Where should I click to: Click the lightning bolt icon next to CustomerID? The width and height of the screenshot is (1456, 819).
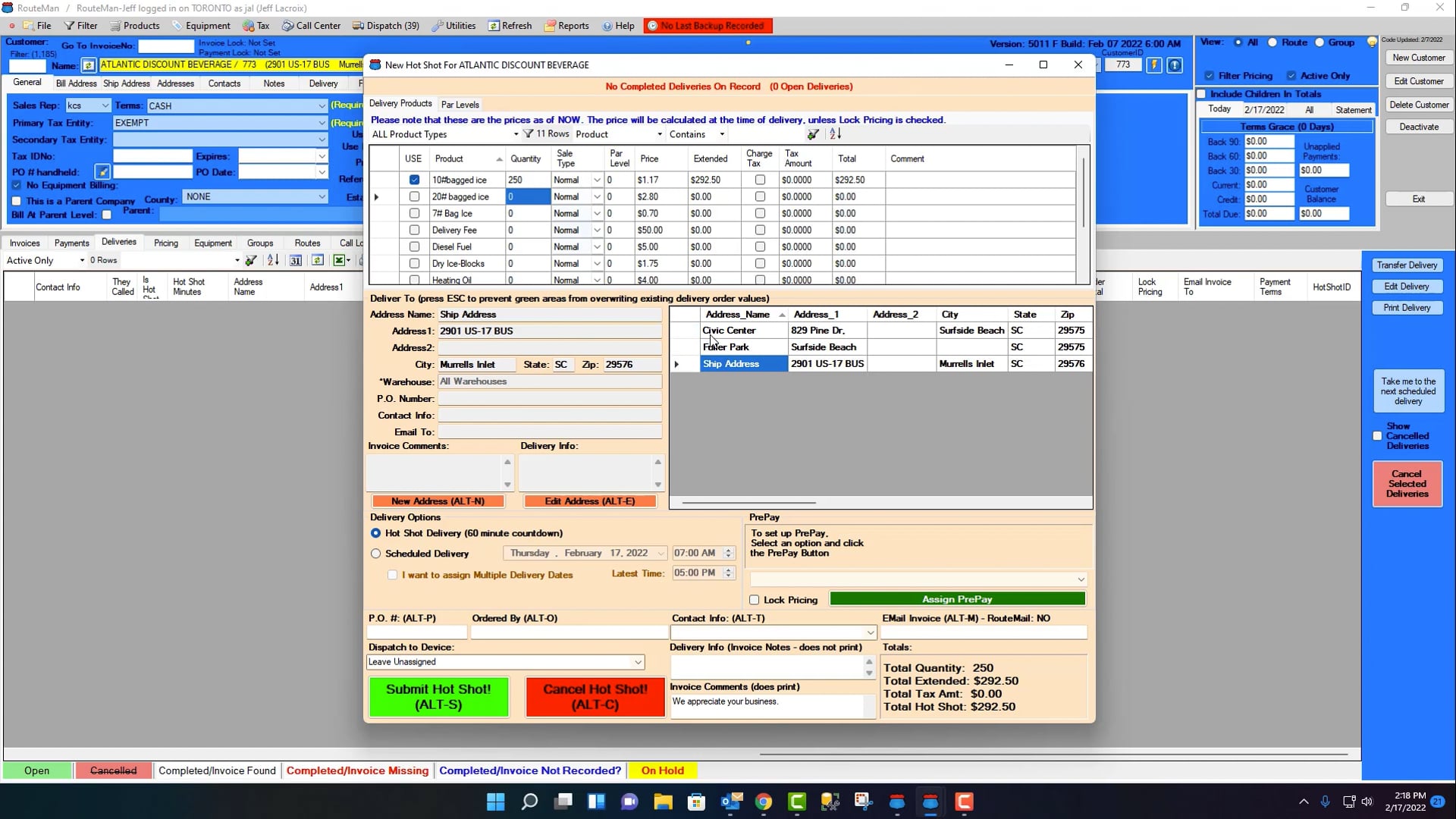[x=1153, y=65]
